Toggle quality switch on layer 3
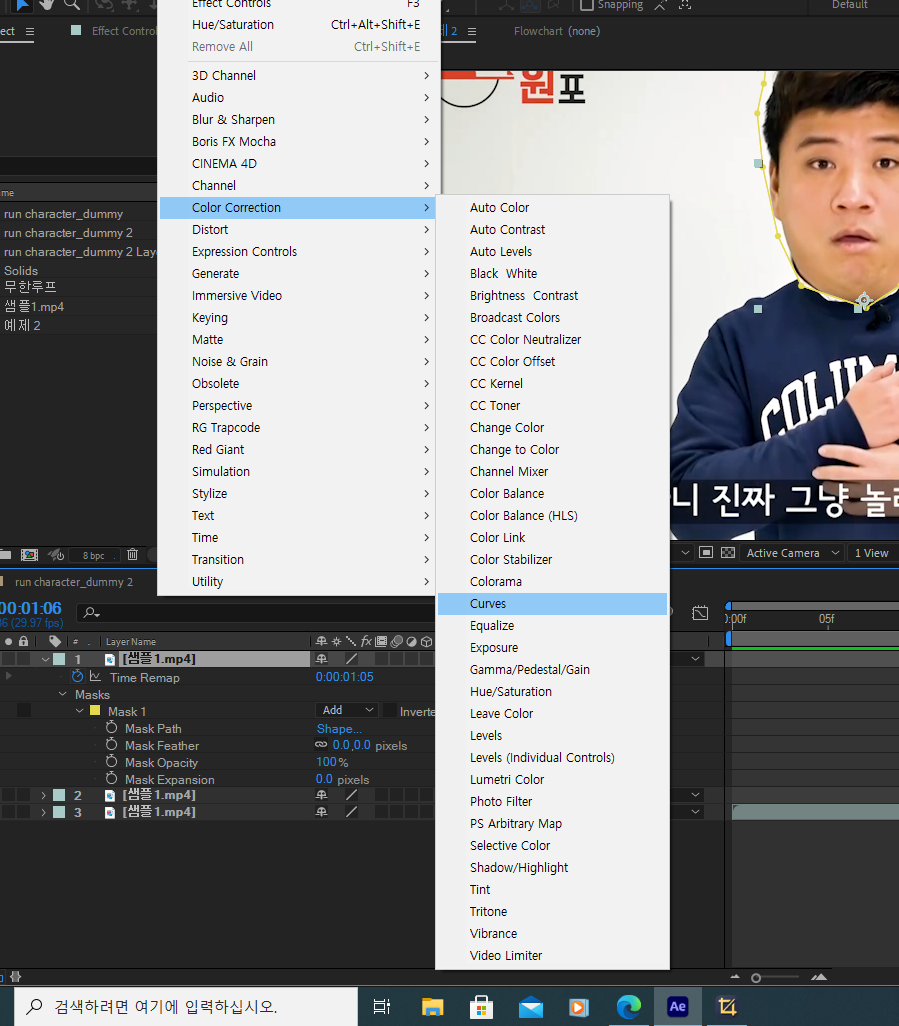 pyautogui.click(x=351, y=812)
